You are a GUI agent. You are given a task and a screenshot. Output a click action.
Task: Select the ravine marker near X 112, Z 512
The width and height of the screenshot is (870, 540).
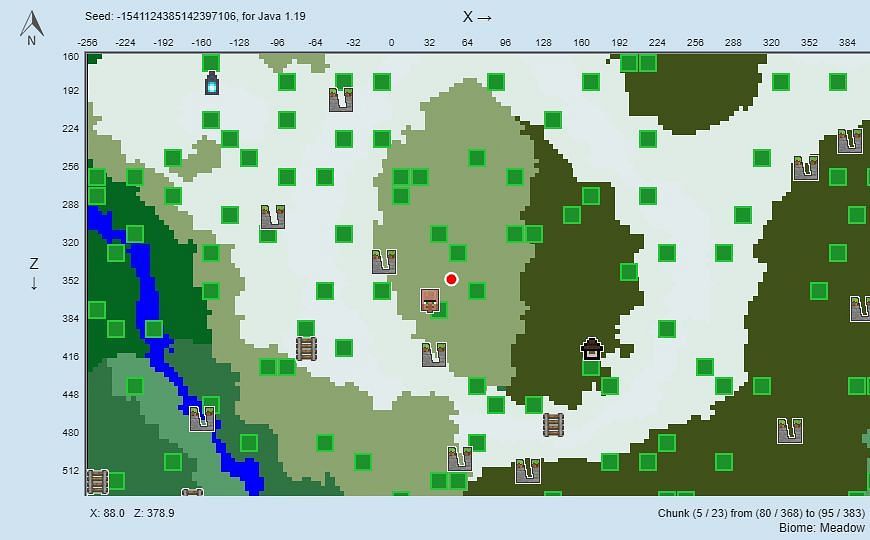pyautogui.click(x=528, y=471)
